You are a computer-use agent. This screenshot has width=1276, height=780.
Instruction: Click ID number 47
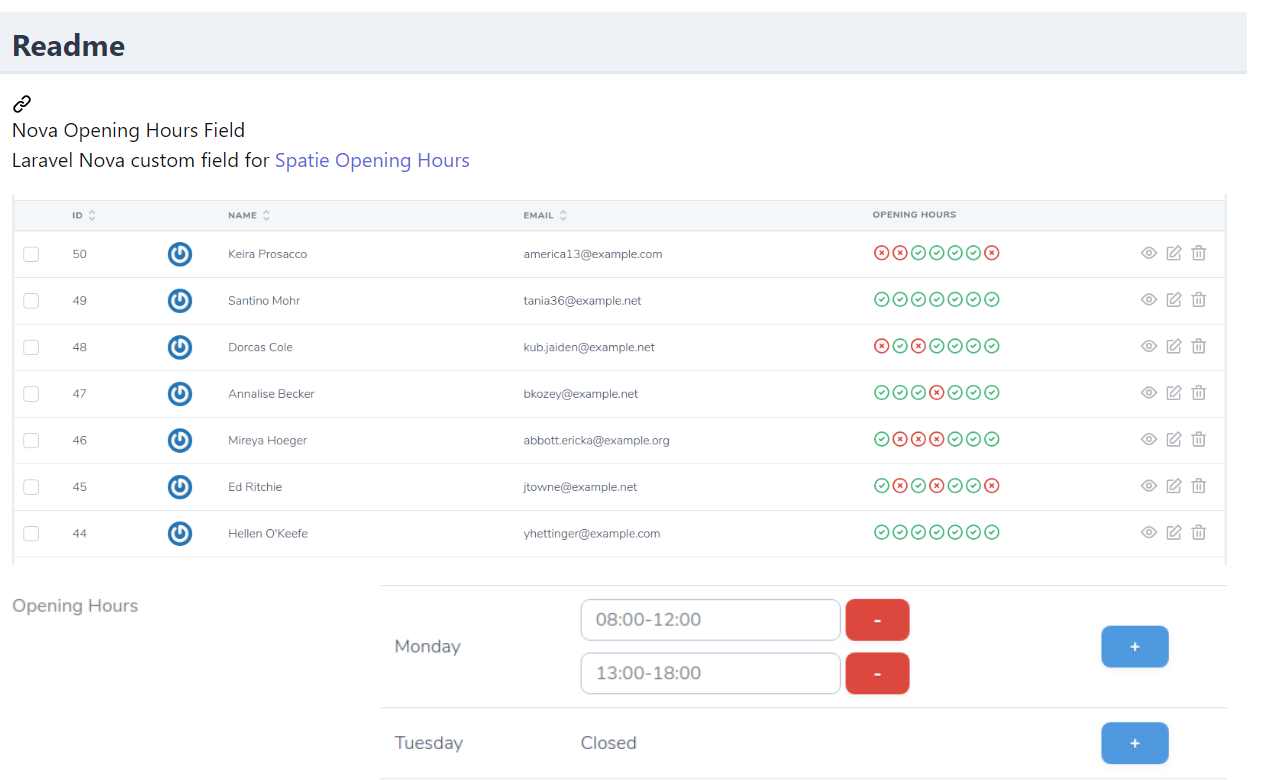[x=80, y=394]
